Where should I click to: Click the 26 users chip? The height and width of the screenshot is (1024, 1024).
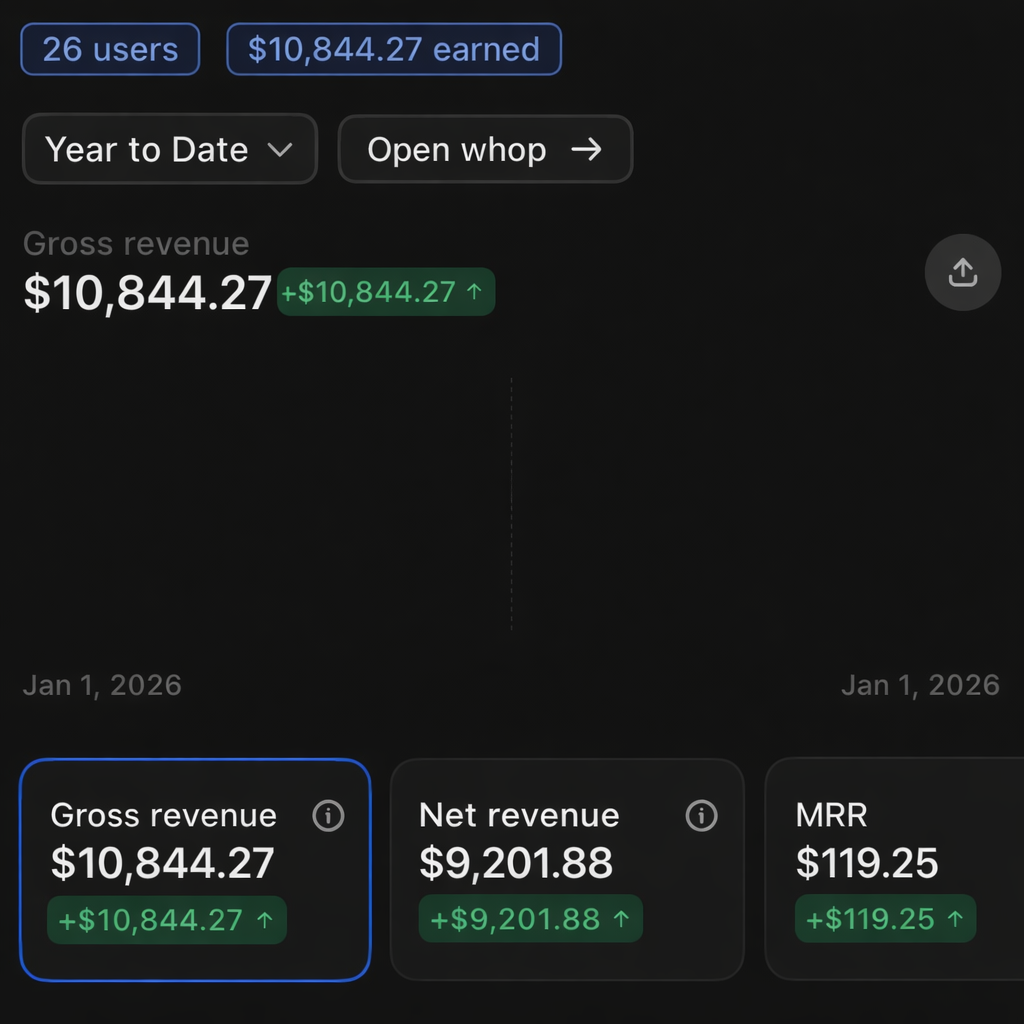(x=109, y=48)
